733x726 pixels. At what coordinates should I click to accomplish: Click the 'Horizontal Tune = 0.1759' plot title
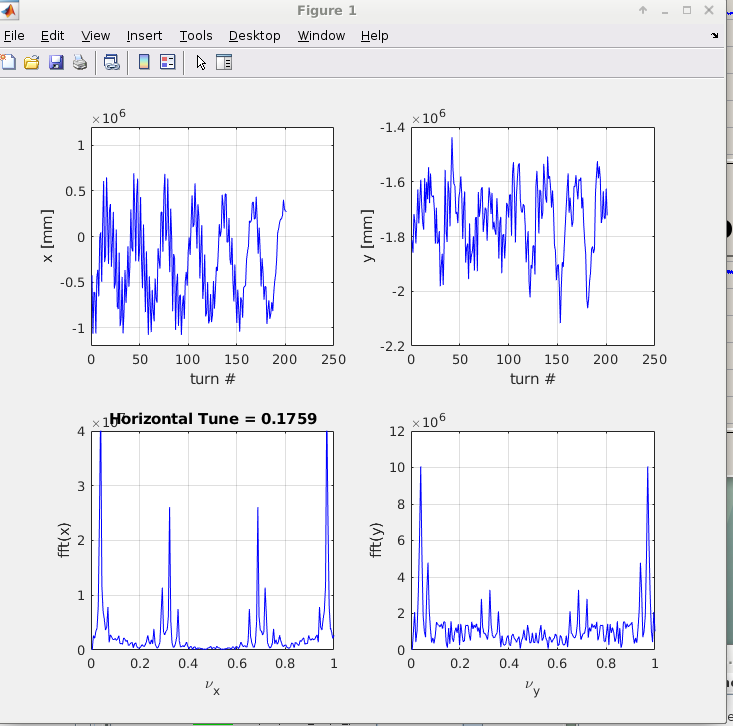(x=212, y=419)
